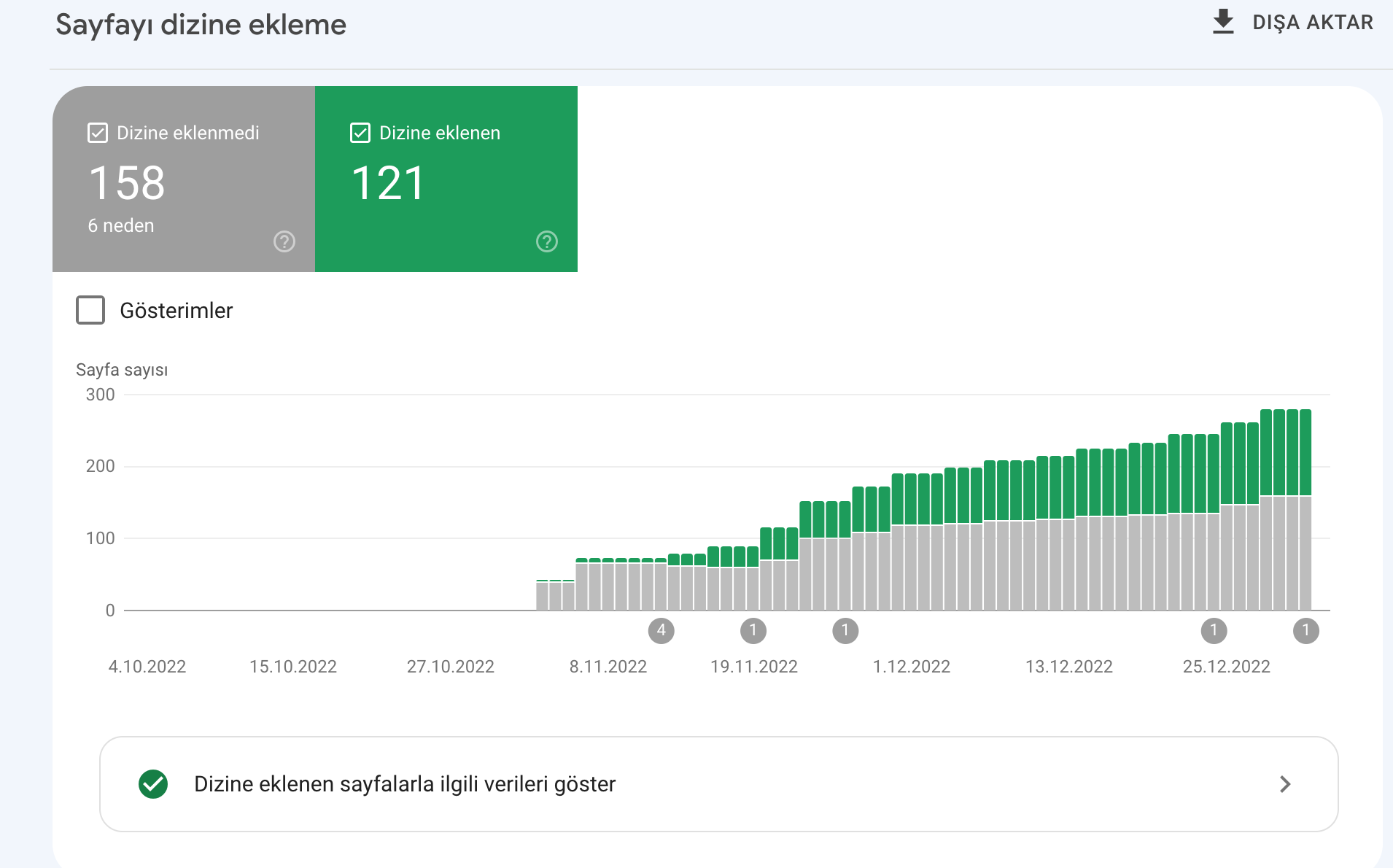Click the 6 neden text
Image resolution: width=1393 pixels, height=868 pixels.
(x=121, y=225)
